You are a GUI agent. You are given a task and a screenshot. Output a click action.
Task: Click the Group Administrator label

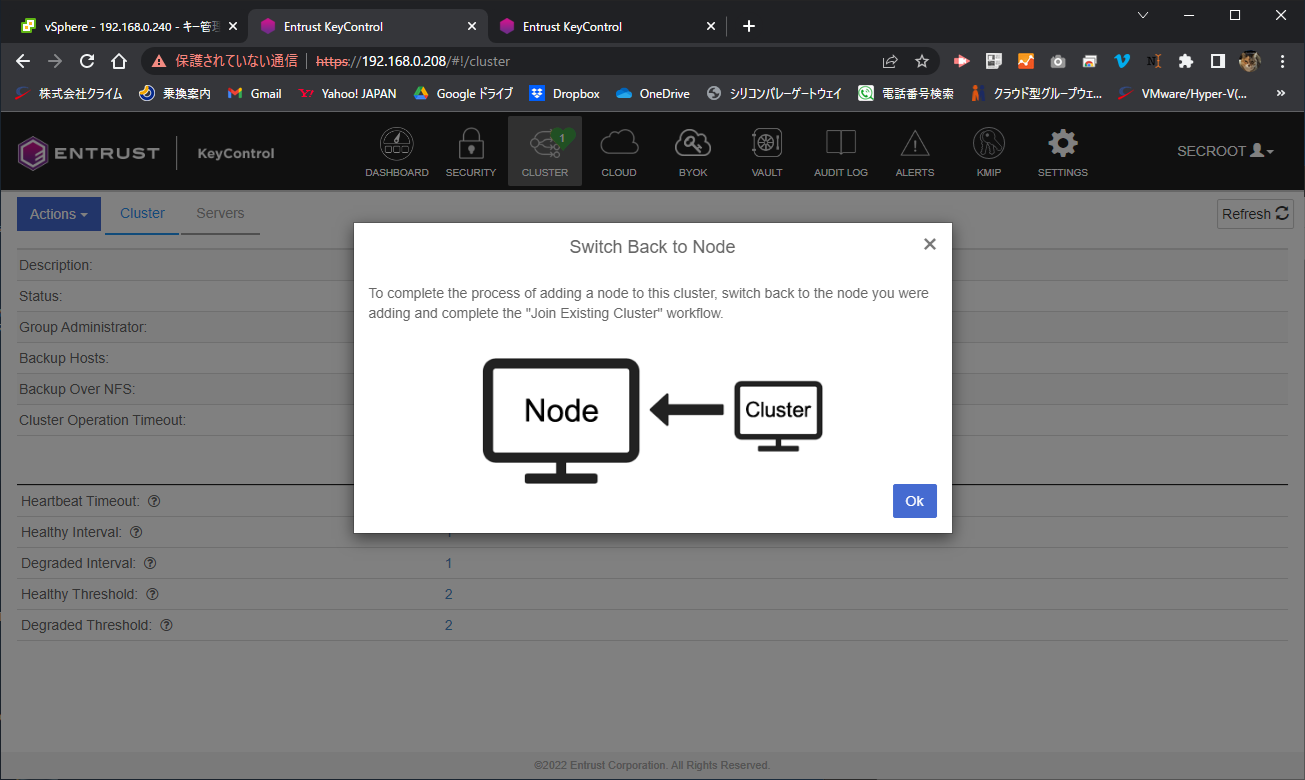point(83,327)
